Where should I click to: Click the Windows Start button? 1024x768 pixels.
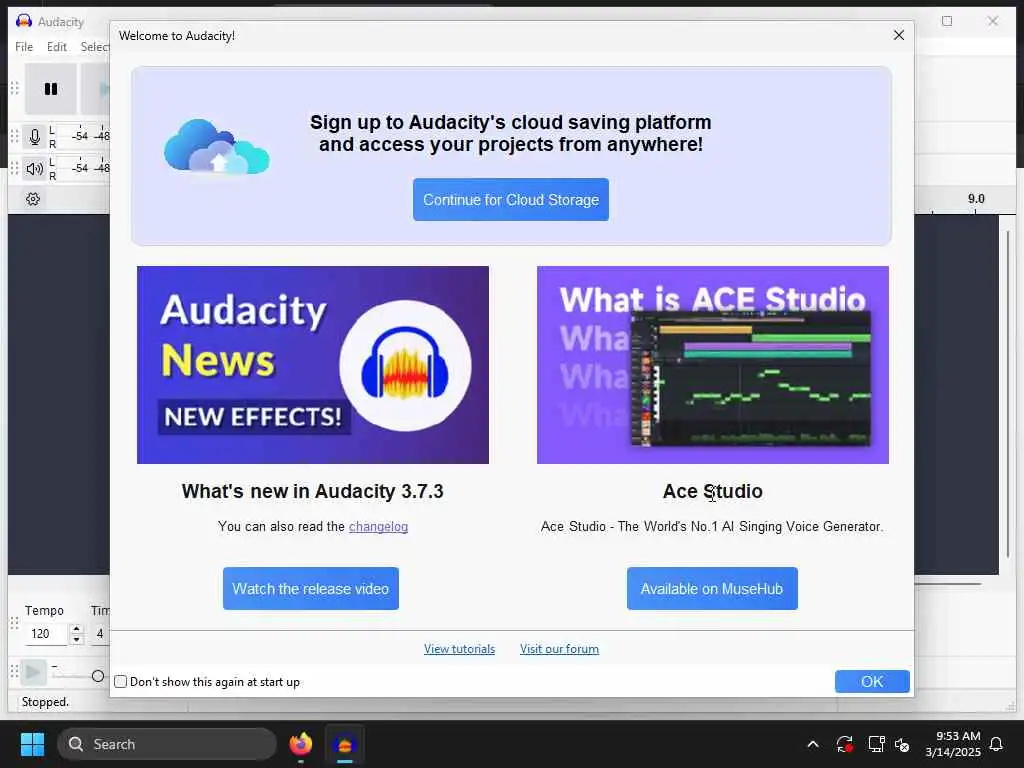coord(32,744)
